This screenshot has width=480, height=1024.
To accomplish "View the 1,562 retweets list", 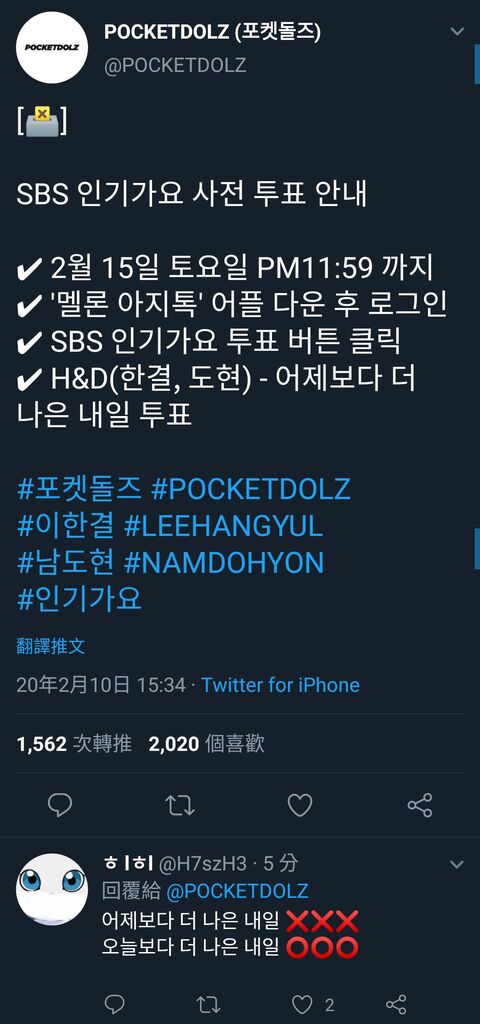I will [x=74, y=744].
